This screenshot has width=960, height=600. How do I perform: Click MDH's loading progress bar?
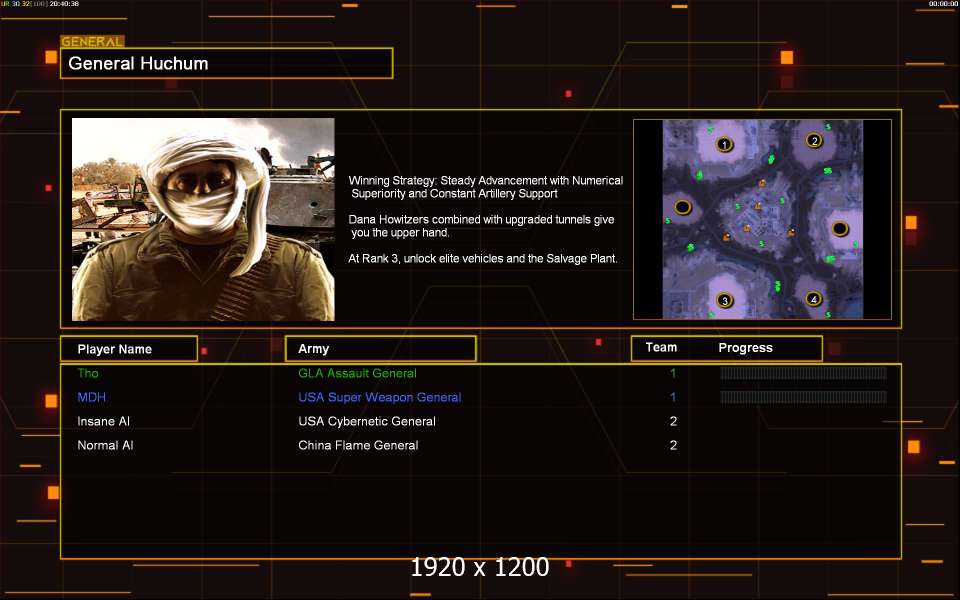[803, 397]
